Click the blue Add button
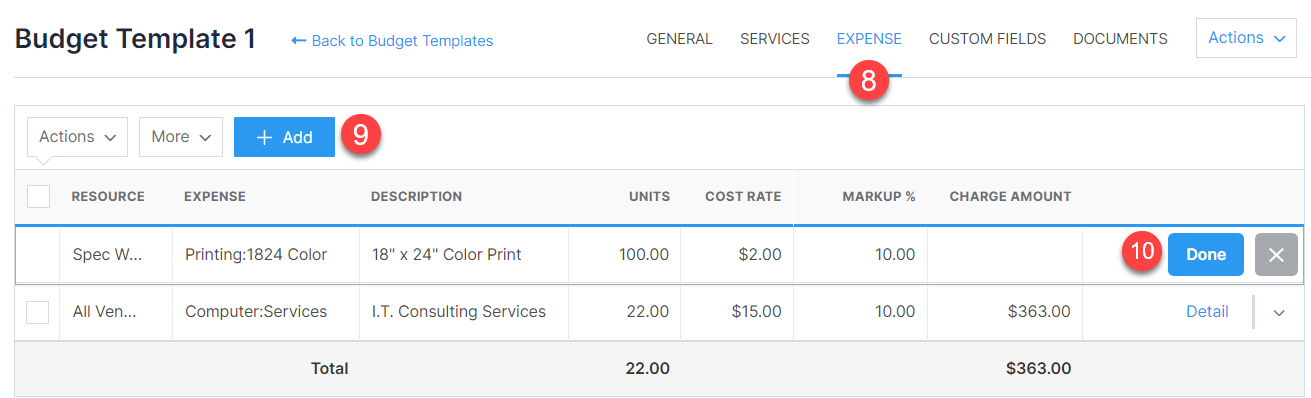The height and width of the screenshot is (398, 1311). click(x=284, y=137)
